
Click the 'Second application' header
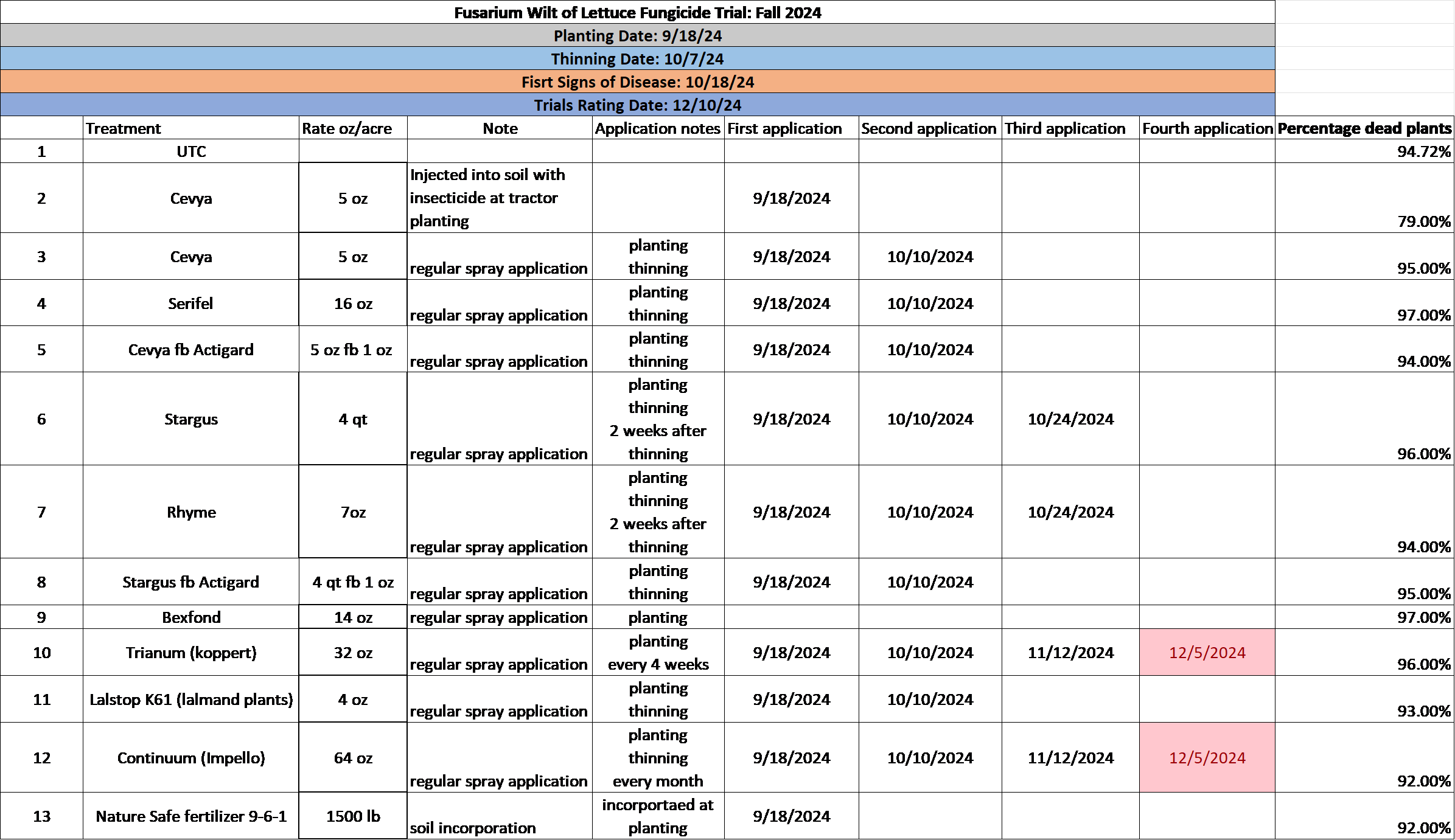[x=930, y=128]
